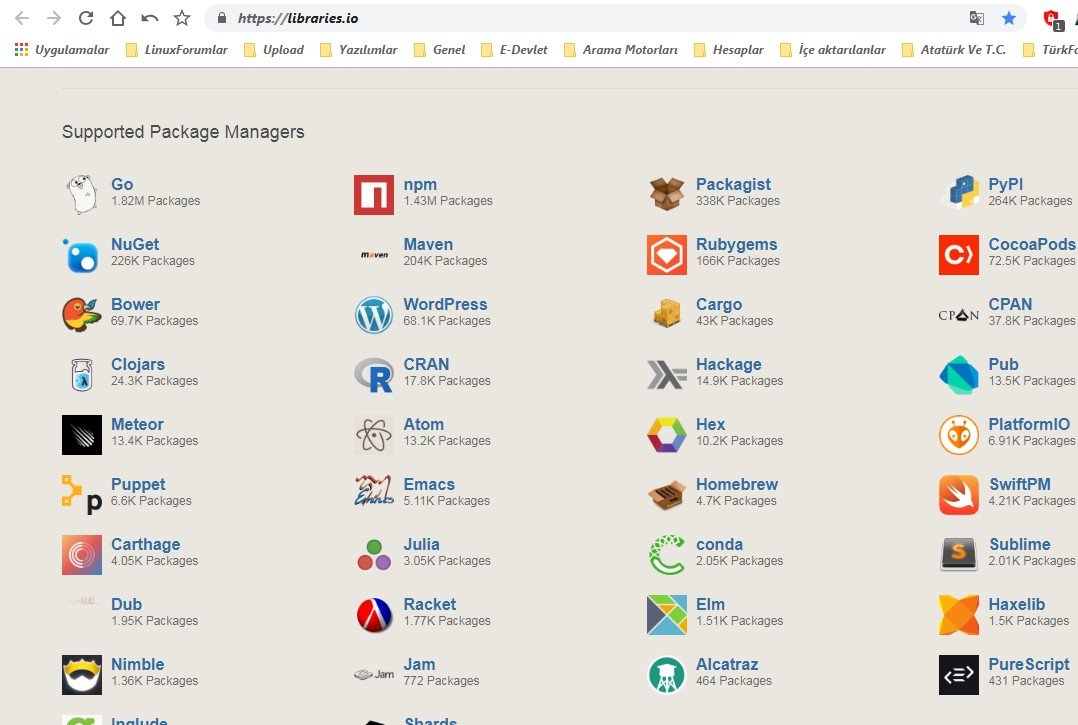Viewport: 1078px width, 725px height.
Task: Click the PureScript black icon
Action: (x=959, y=675)
